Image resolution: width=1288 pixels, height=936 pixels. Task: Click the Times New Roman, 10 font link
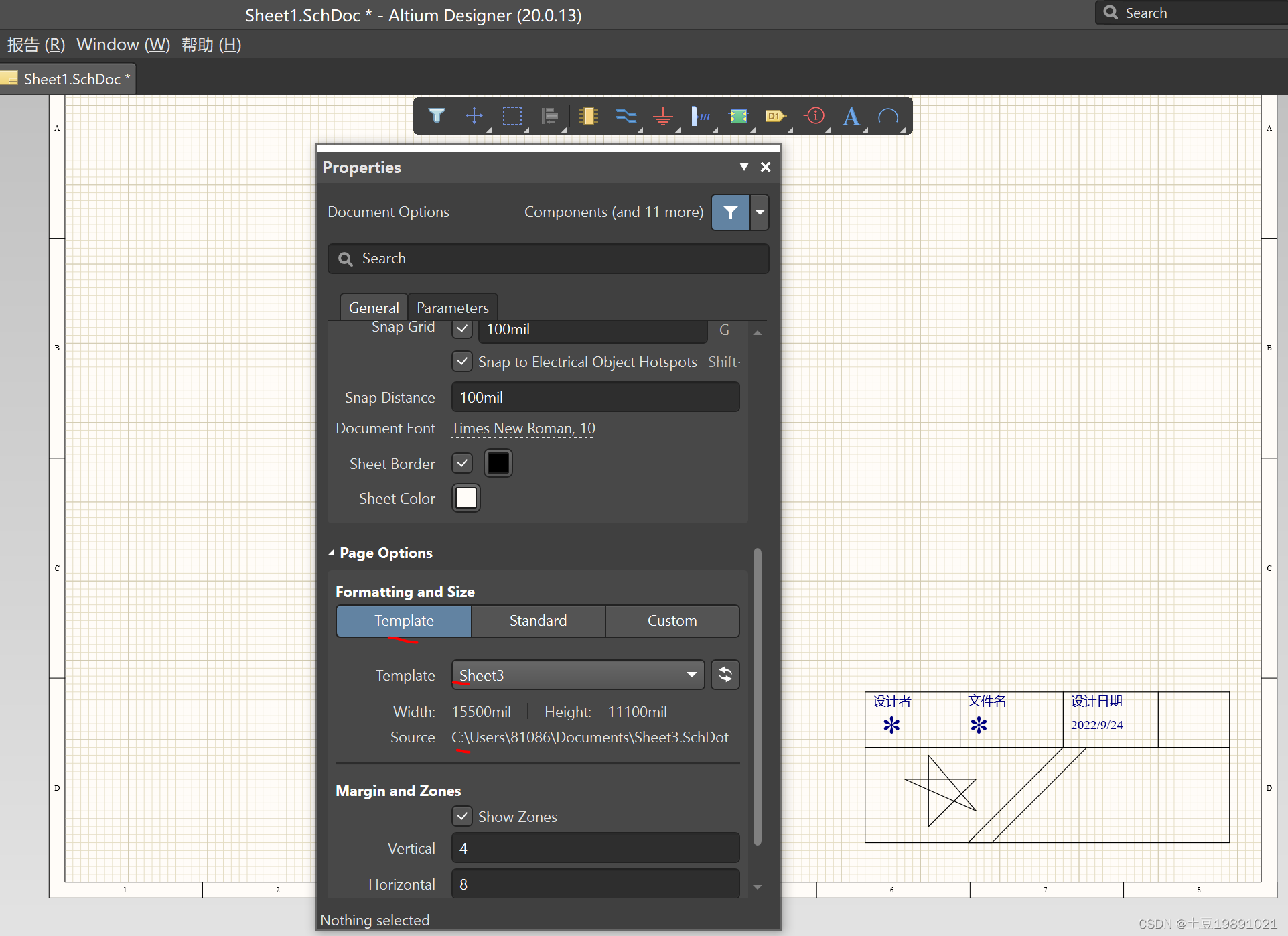(522, 428)
